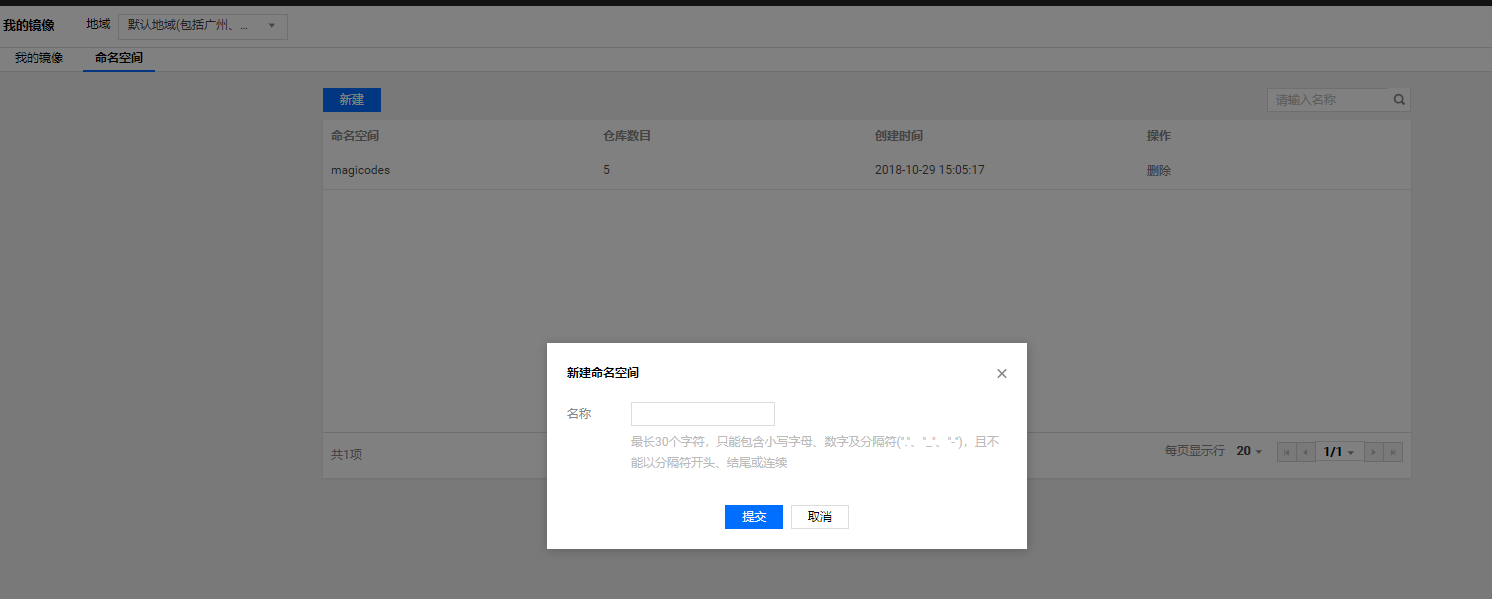Click the 操作 column header

tap(1159, 136)
